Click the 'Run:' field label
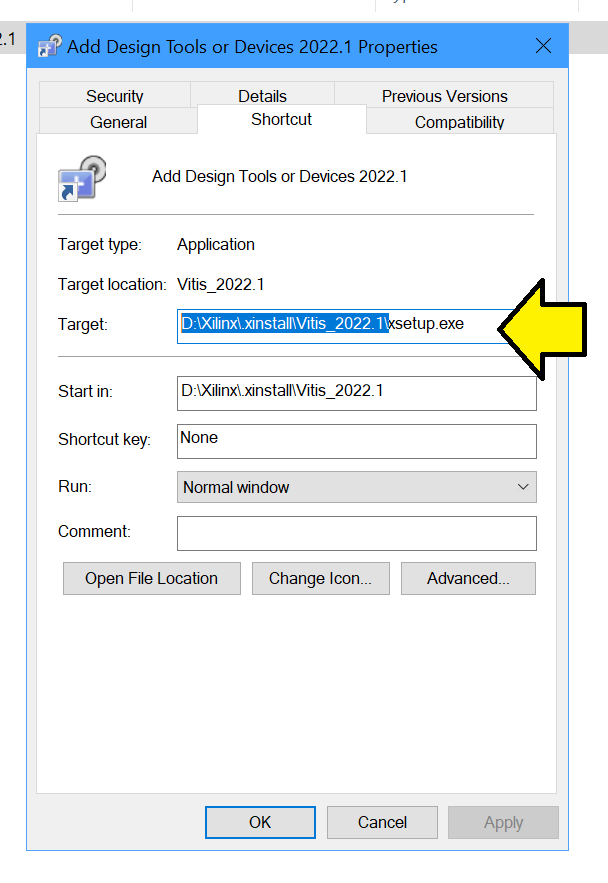This screenshot has width=608, height=883. pos(75,486)
